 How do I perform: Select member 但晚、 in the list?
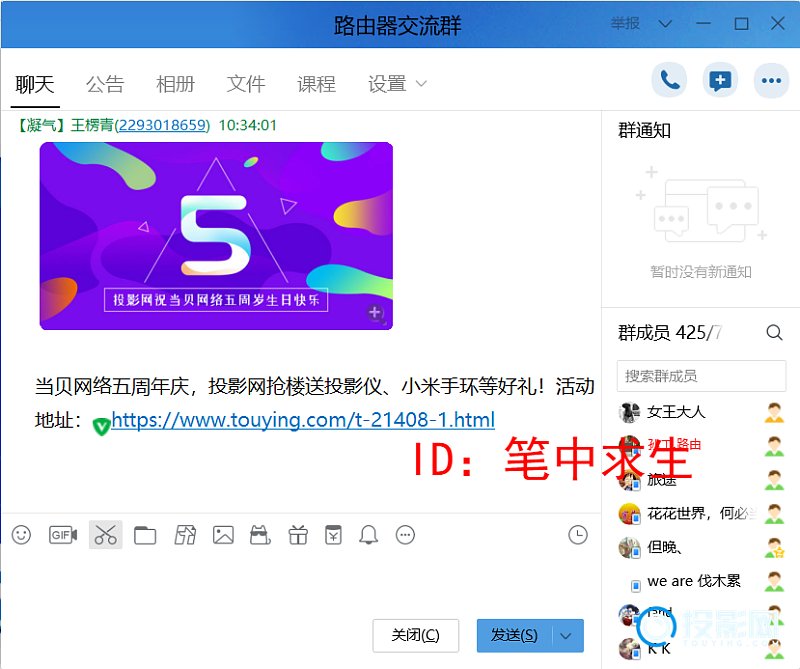[701, 548]
